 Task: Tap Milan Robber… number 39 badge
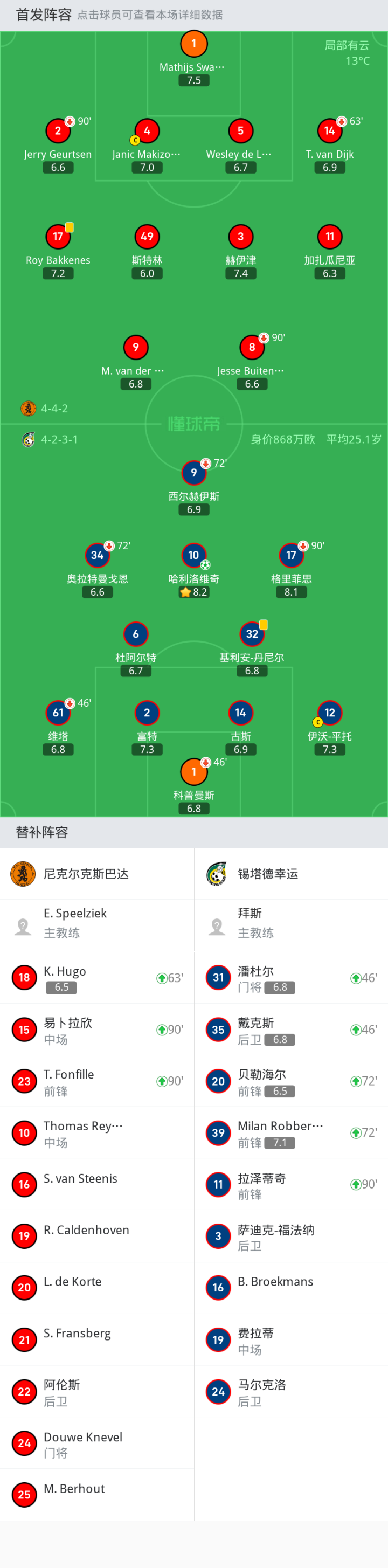tap(218, 1133)
